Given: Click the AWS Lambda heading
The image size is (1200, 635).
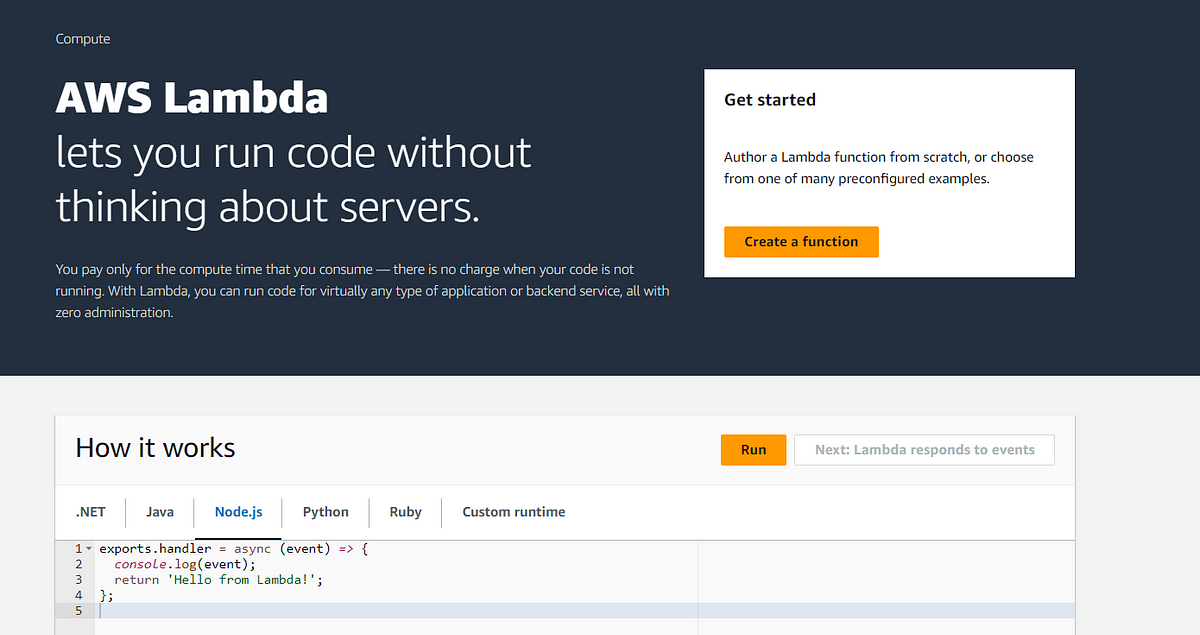Looking at the screenshot, I should pos(192,99).
